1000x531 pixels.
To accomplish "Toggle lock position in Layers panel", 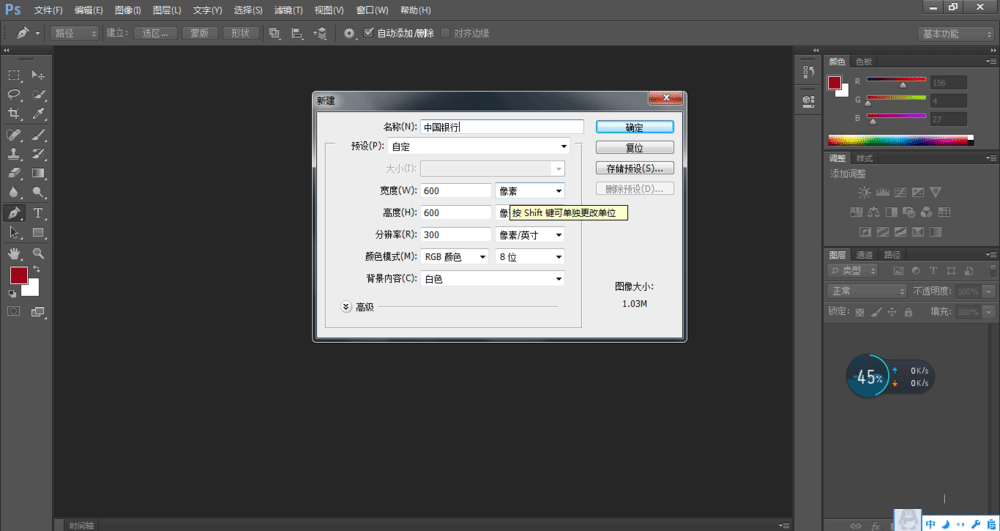I will (x=892, y=312).
